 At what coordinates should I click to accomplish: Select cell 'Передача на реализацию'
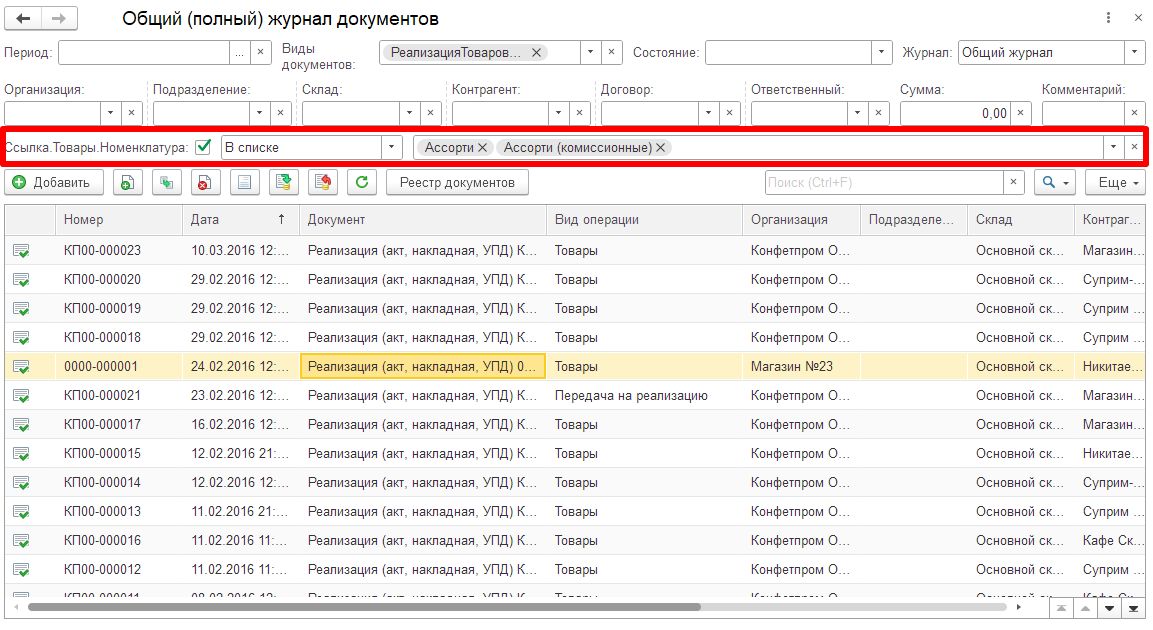(644, 395)
